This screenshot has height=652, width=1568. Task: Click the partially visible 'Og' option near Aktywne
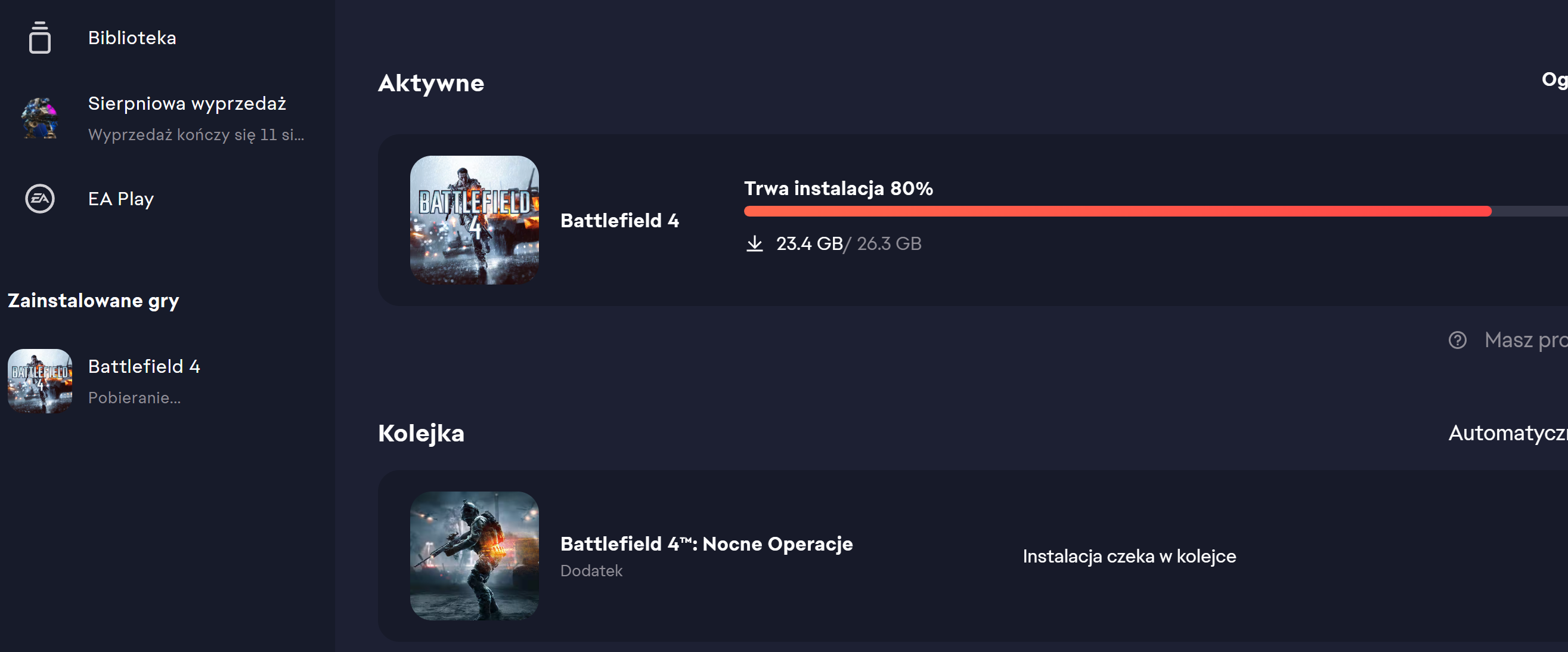(x=1554, y=79)
